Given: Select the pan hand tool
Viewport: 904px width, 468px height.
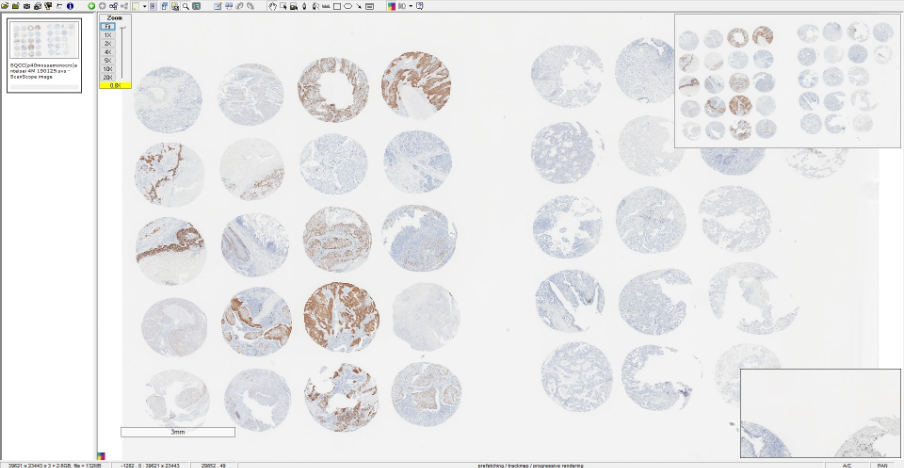Looking at the screenshot, I should click(x=272, y=6).
